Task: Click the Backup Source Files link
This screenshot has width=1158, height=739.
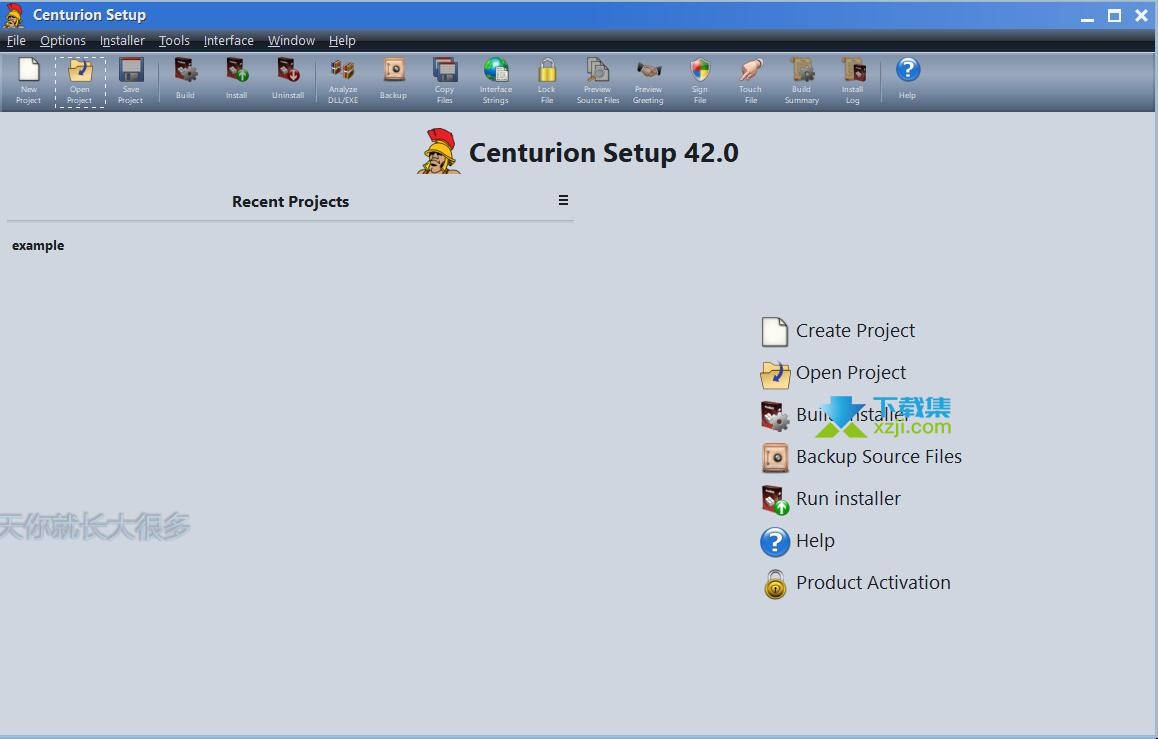Action: tap(879, 457)
